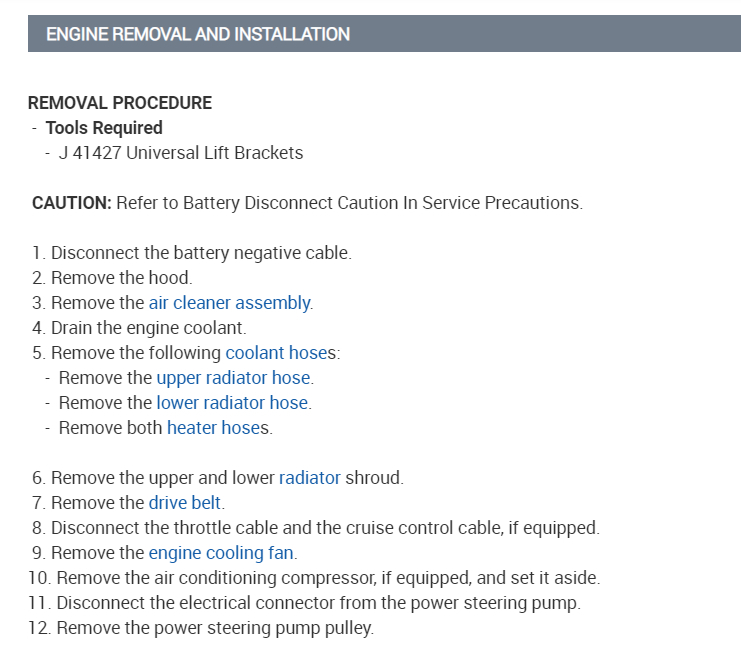Screen dimensions: 741x658
Task: Click the Engine Removal and Installation header bar
Action: (384, 34)
